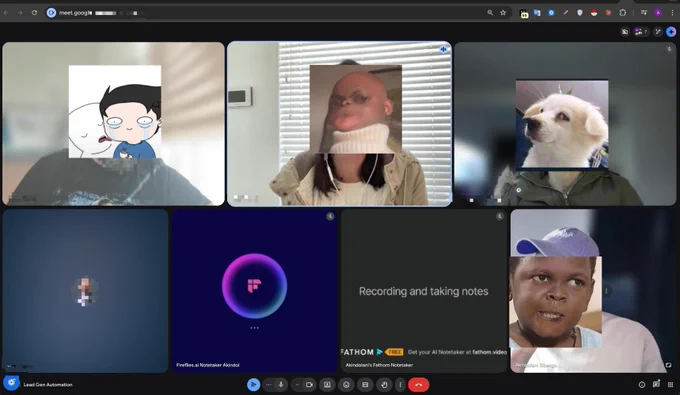680x395 pixels.
Task: Open the shield extension icon in toolbar
Action: click(580, 13)
